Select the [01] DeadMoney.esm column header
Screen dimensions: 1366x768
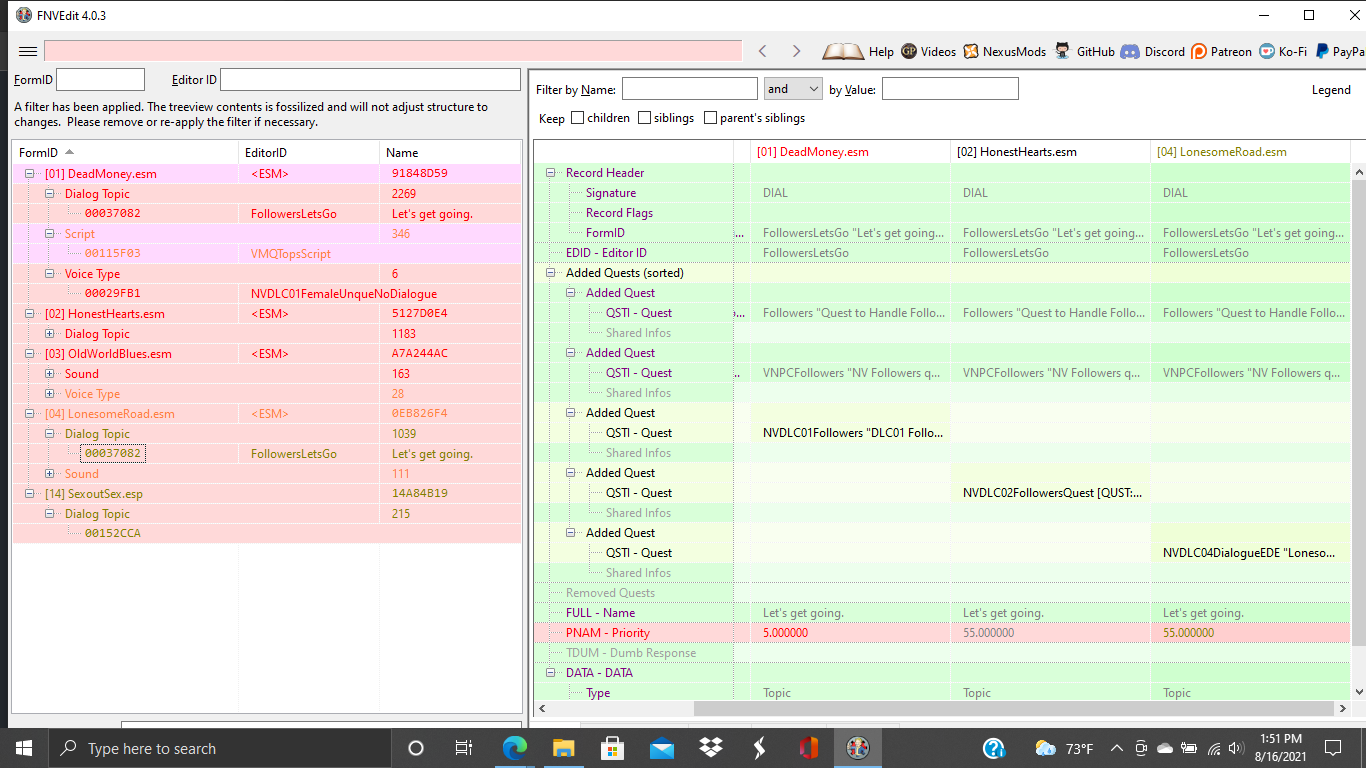pyautogui.click(x=850, y=152)
